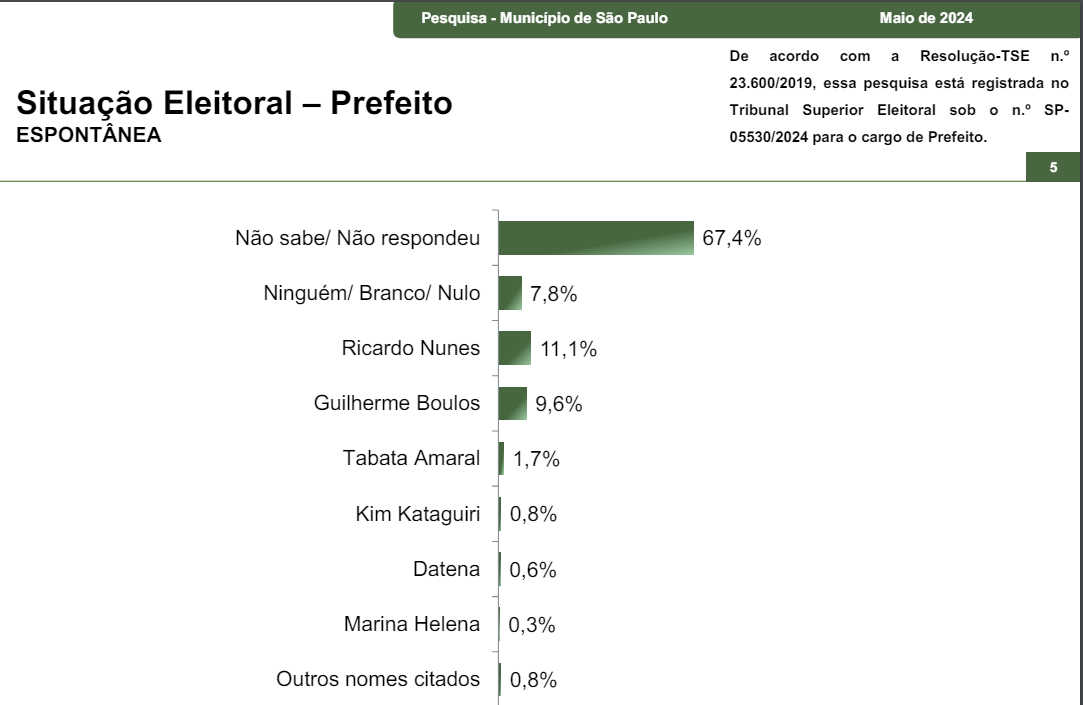
Task: Click the Situação Eleitoral – Prefeito title
Action: (x=234, y=103)
